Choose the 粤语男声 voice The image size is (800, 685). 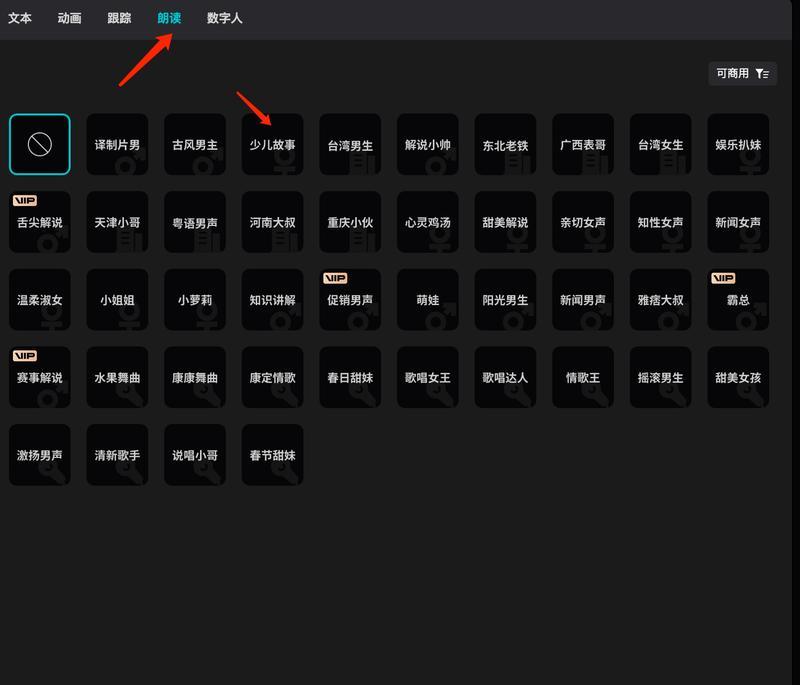(195, 222)
